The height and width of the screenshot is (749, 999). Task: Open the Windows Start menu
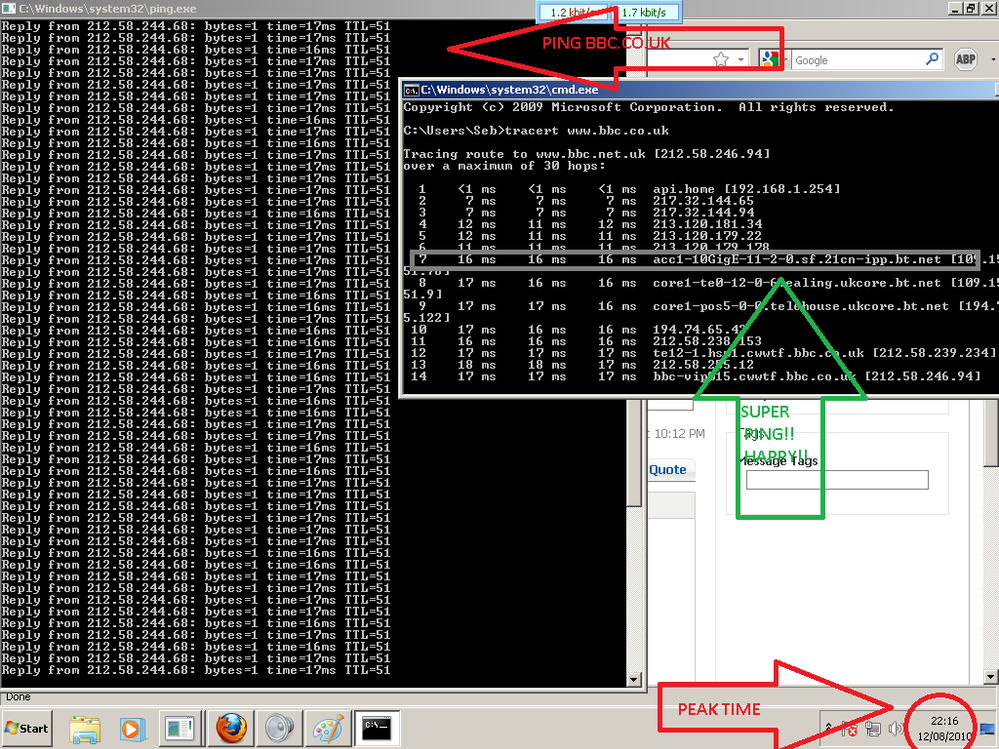(x=27, y=727)
